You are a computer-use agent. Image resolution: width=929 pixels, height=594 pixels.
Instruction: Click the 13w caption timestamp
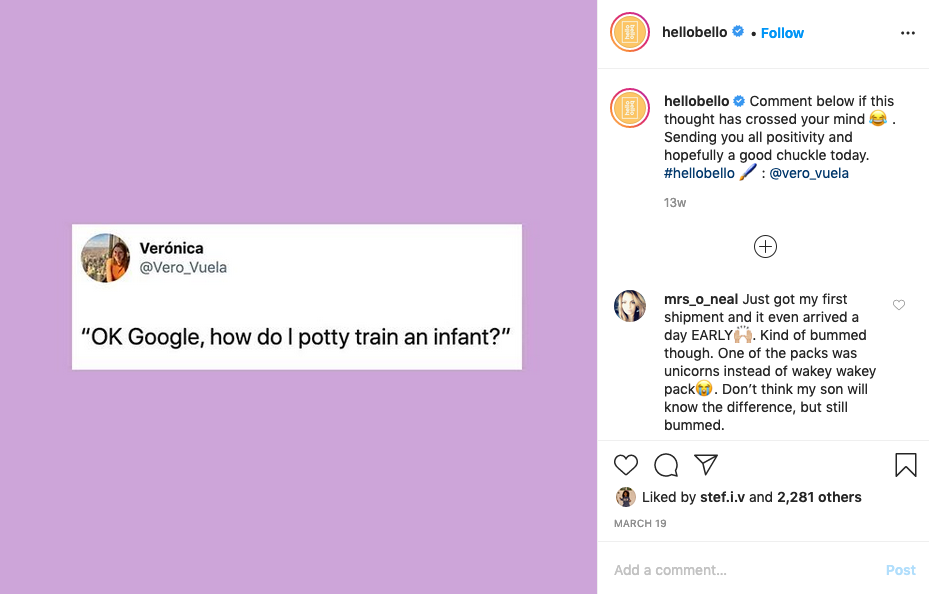click(675, 203)
